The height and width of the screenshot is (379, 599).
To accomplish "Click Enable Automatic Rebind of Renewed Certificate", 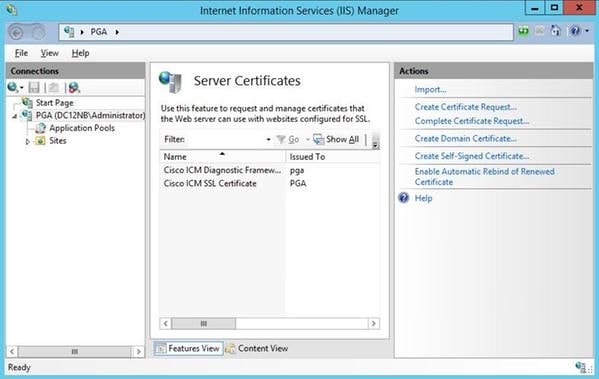I will (x=484, y=177).
